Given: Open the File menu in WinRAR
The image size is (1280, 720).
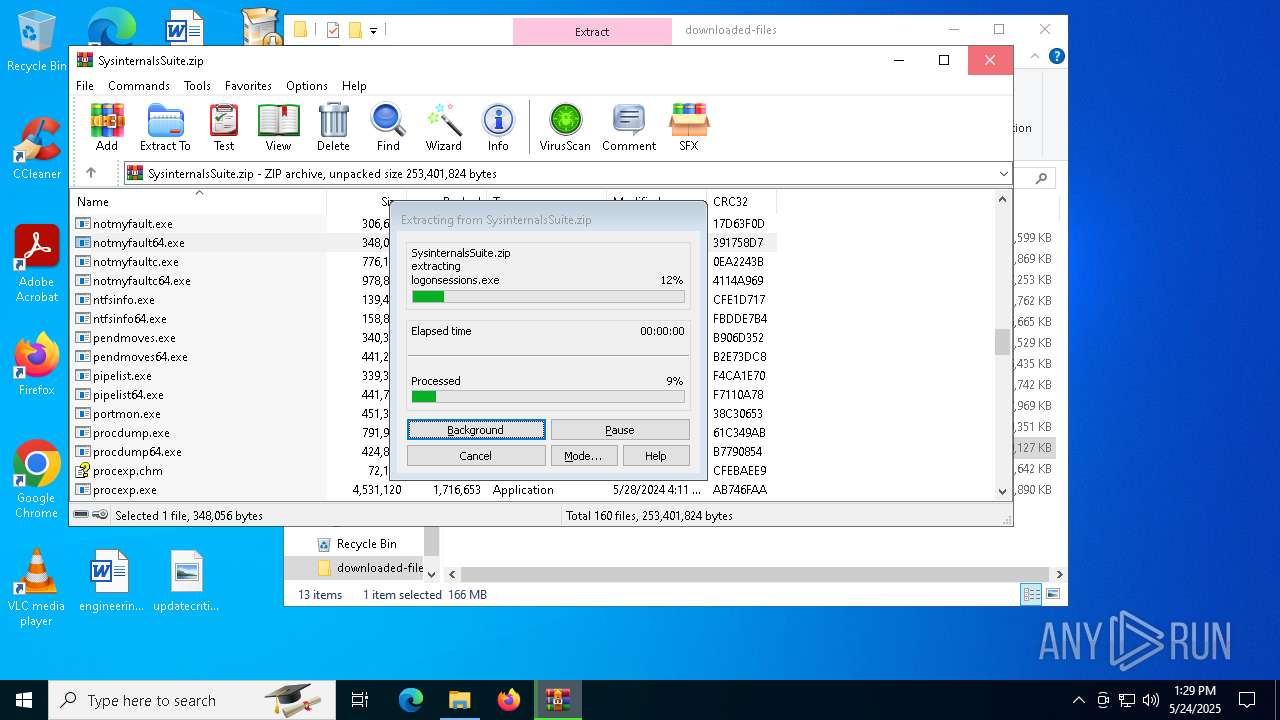Looking at the screenshot, I should tap(85, 86).
